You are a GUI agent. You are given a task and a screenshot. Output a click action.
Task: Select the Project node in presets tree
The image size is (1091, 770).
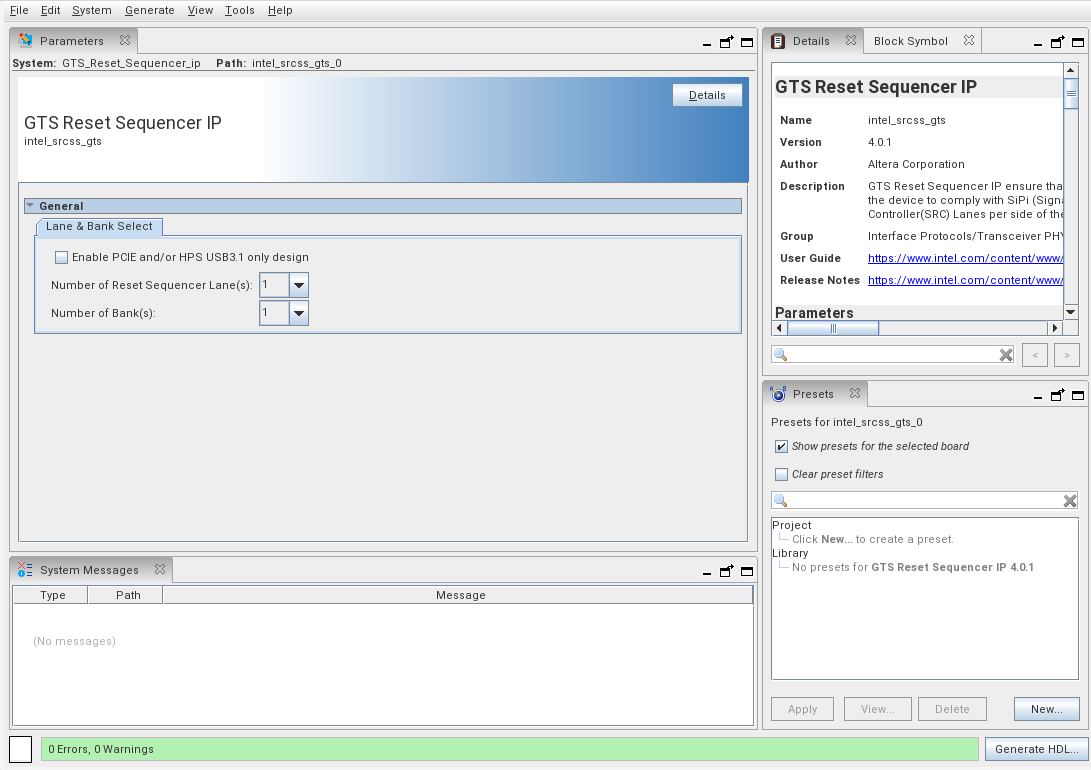(792, 525)
